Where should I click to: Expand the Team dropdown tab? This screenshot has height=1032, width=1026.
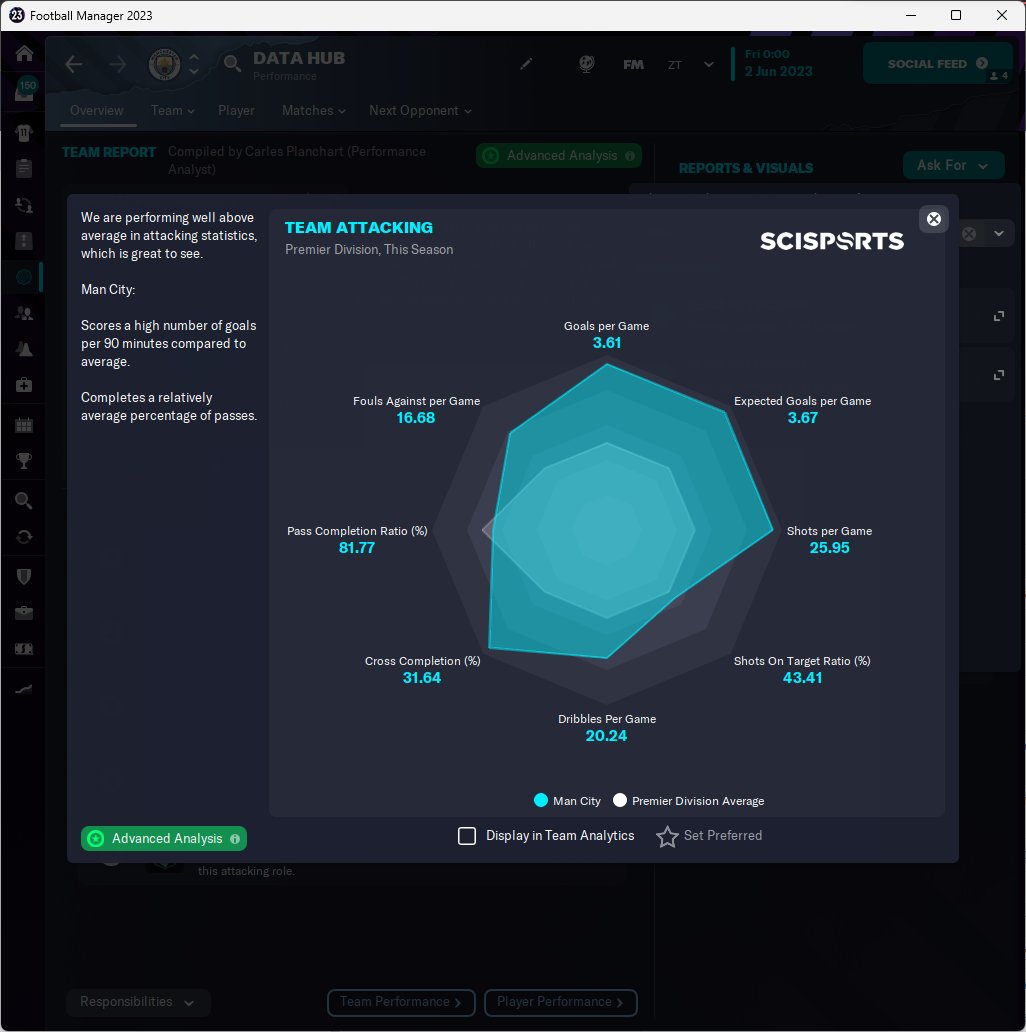pos(172,111)
